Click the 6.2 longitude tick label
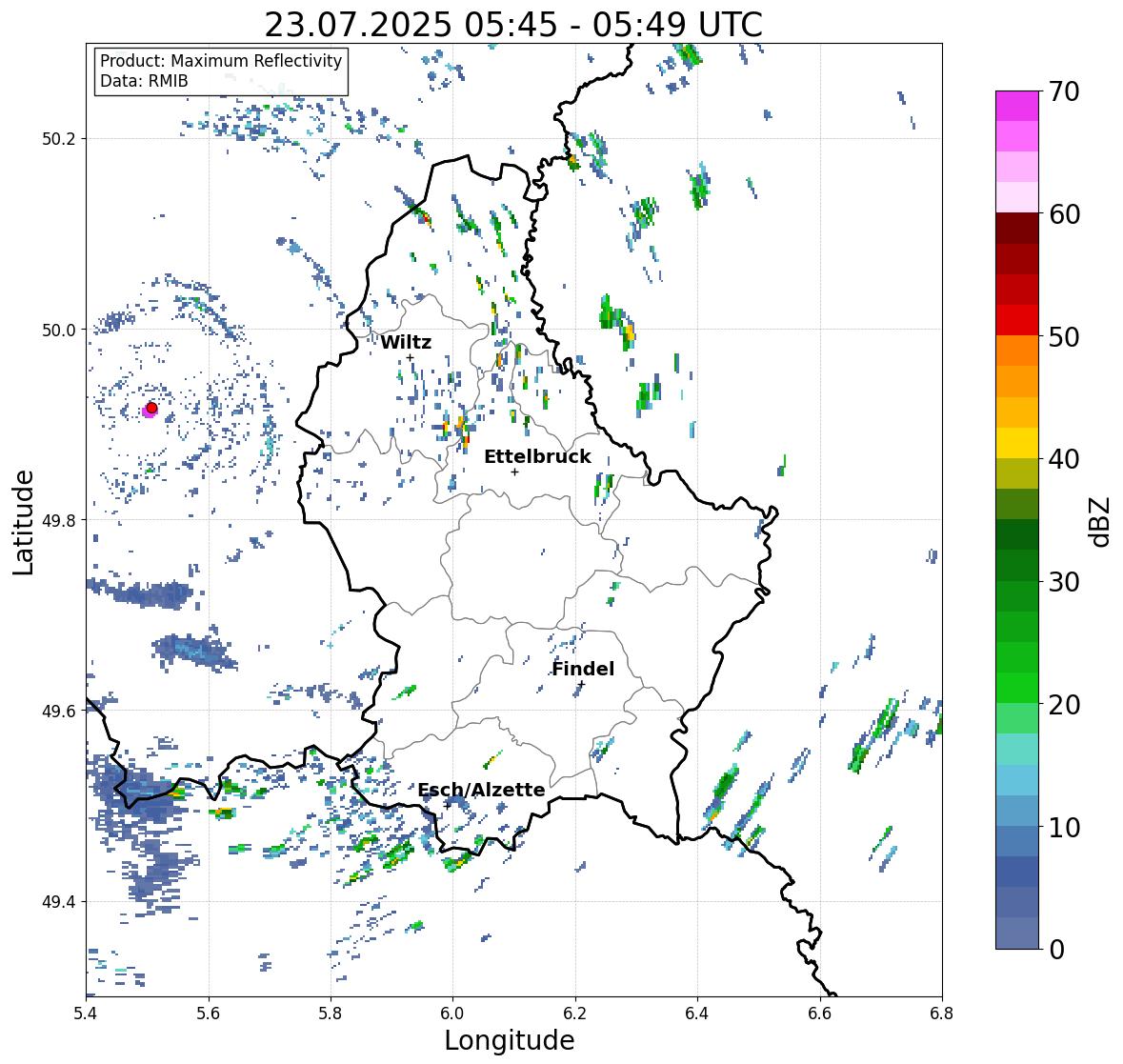This screenshot has height=1064, width=1123. [x=575, y=1014]
